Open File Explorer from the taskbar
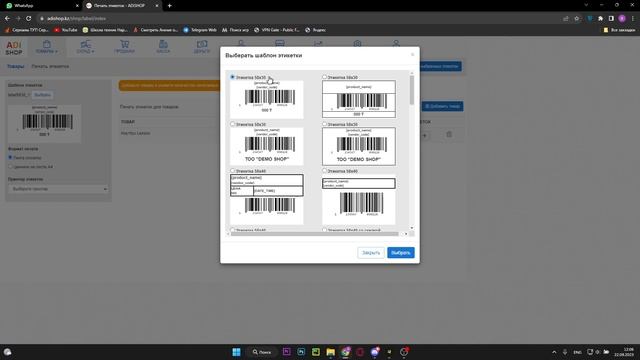Image resolution: width=640 pixels, height=360 pixels. click(331, 352)
